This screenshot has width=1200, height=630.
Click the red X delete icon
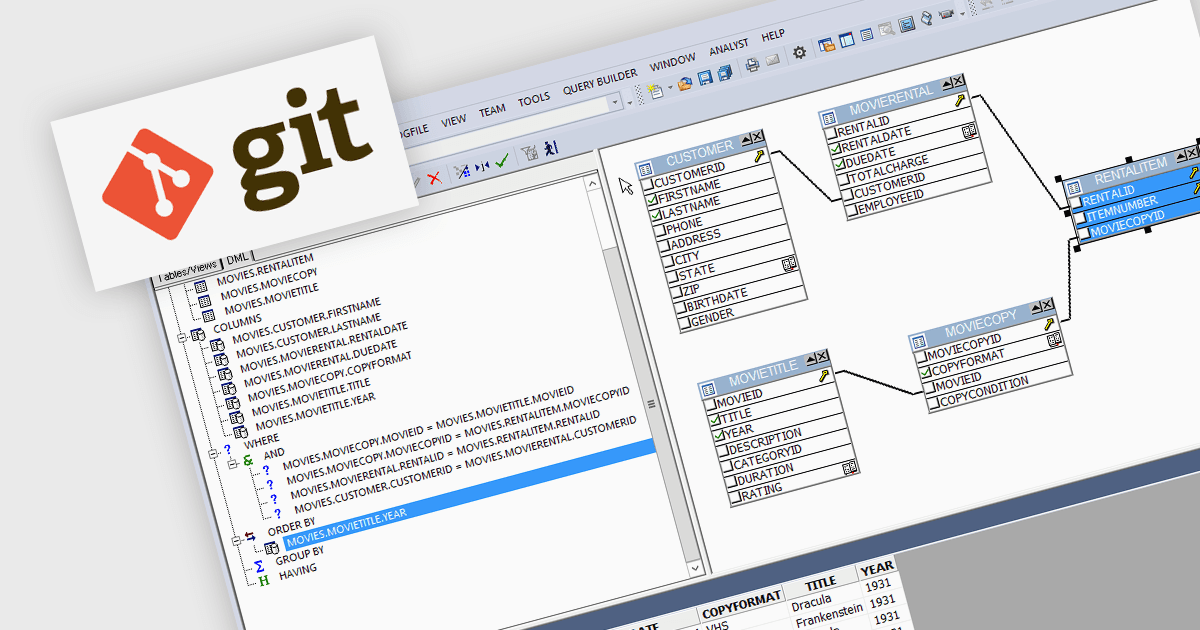(434, 178)
